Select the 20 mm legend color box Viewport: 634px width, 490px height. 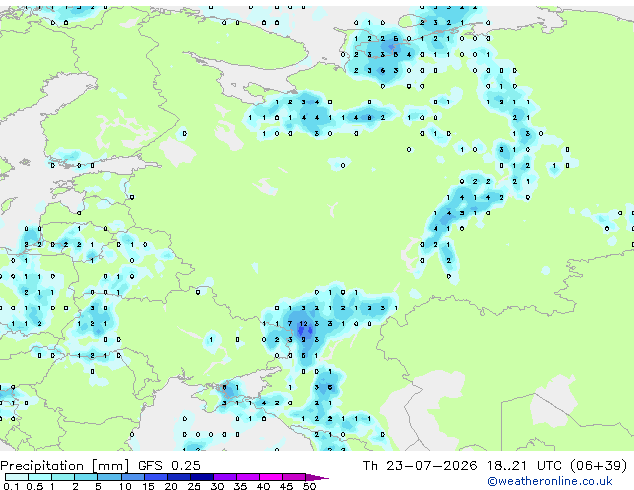pos(179,477)
